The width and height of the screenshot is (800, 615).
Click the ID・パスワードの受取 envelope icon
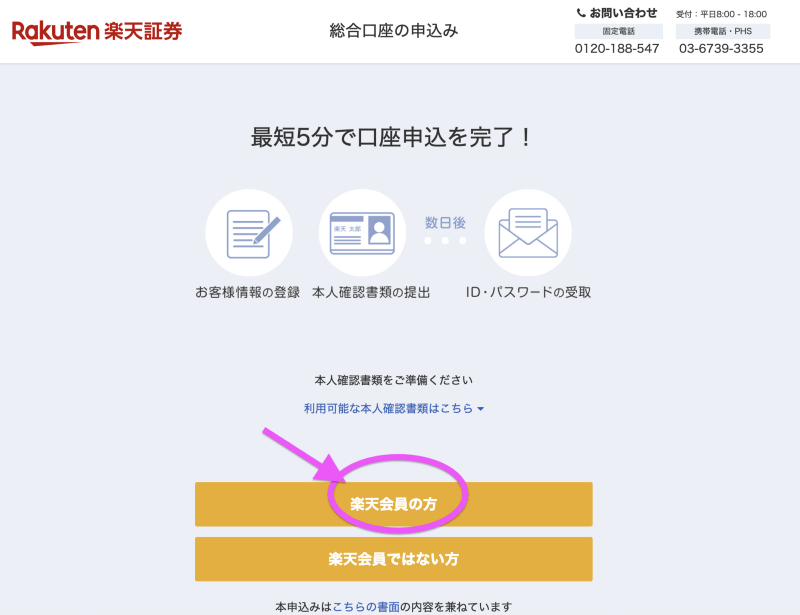click(x=528, y=233)
